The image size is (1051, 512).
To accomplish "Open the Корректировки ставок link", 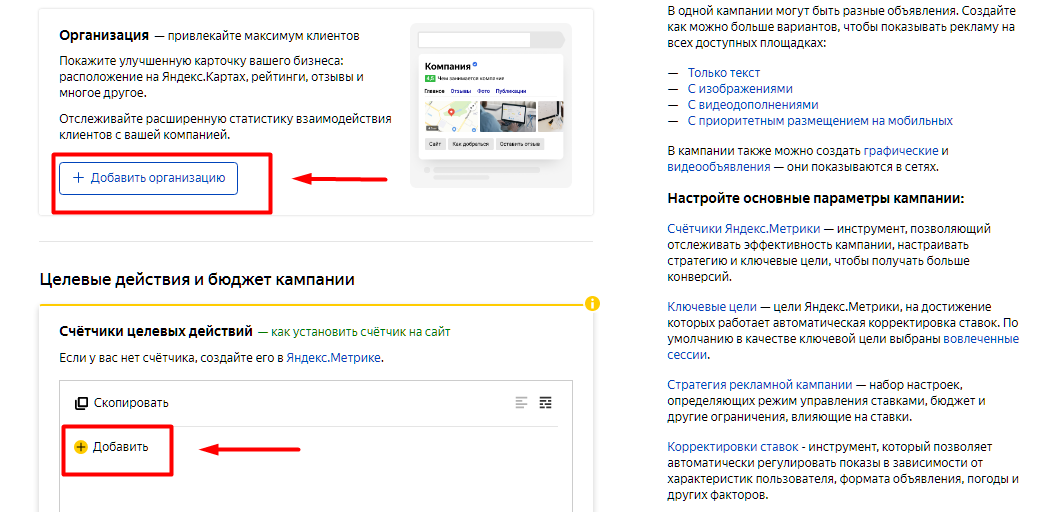I will pyautogui.click(x=733, y=446).
